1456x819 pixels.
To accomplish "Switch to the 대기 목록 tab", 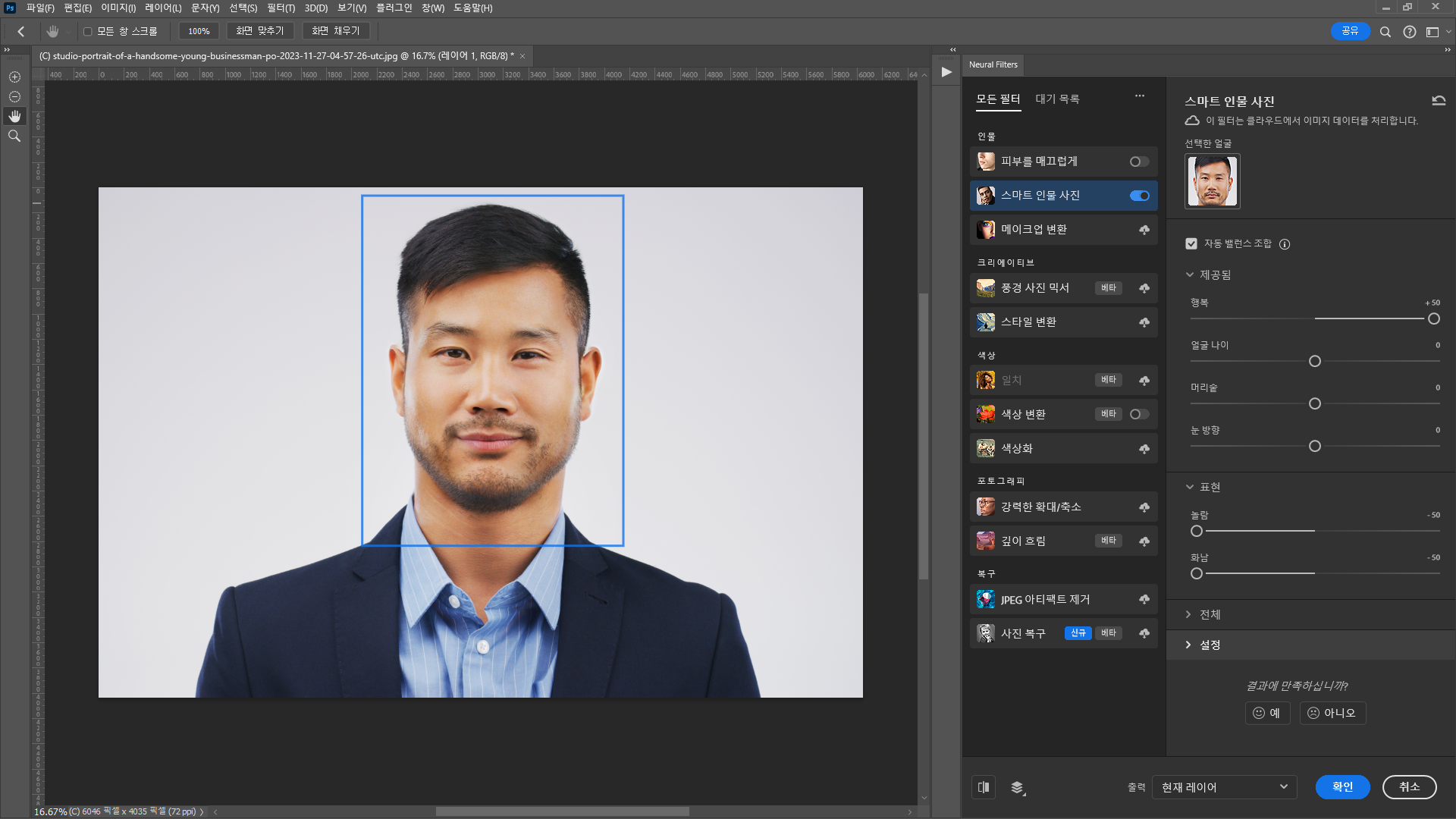I will click(x=1057, y=99).
